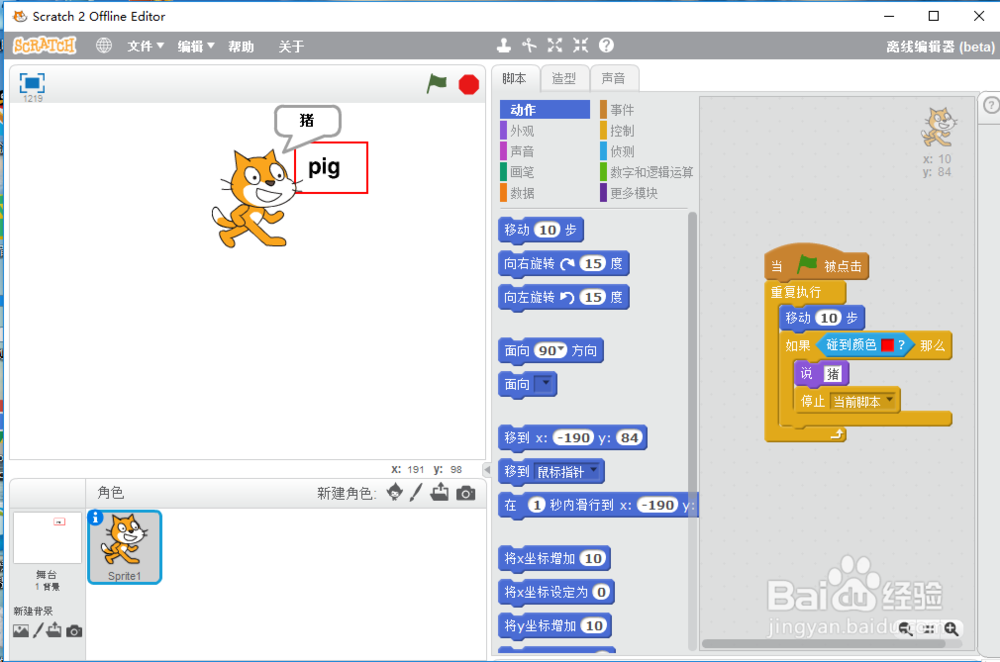Click the green flag to start
This screenshot has width=1000, height=662.
[437, 83]
